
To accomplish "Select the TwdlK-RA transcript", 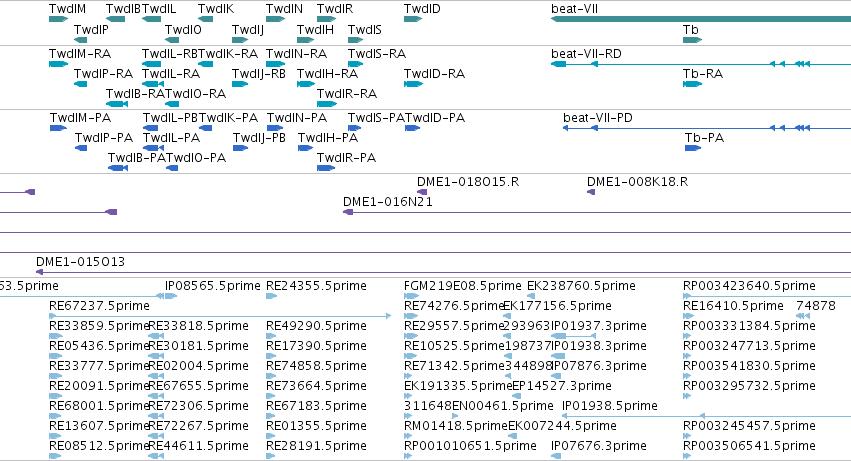I will 205,64.
